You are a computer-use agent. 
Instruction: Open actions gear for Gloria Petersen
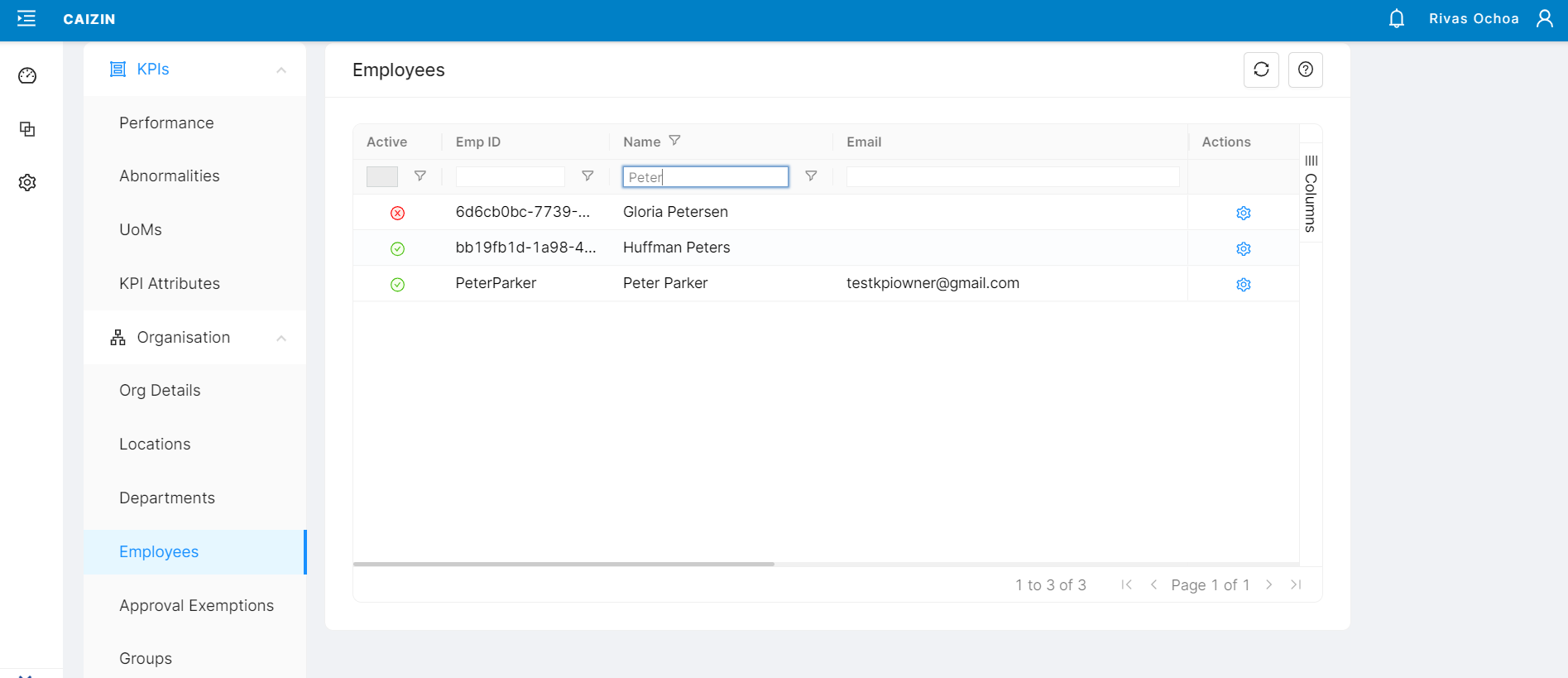pos(1243,214)
